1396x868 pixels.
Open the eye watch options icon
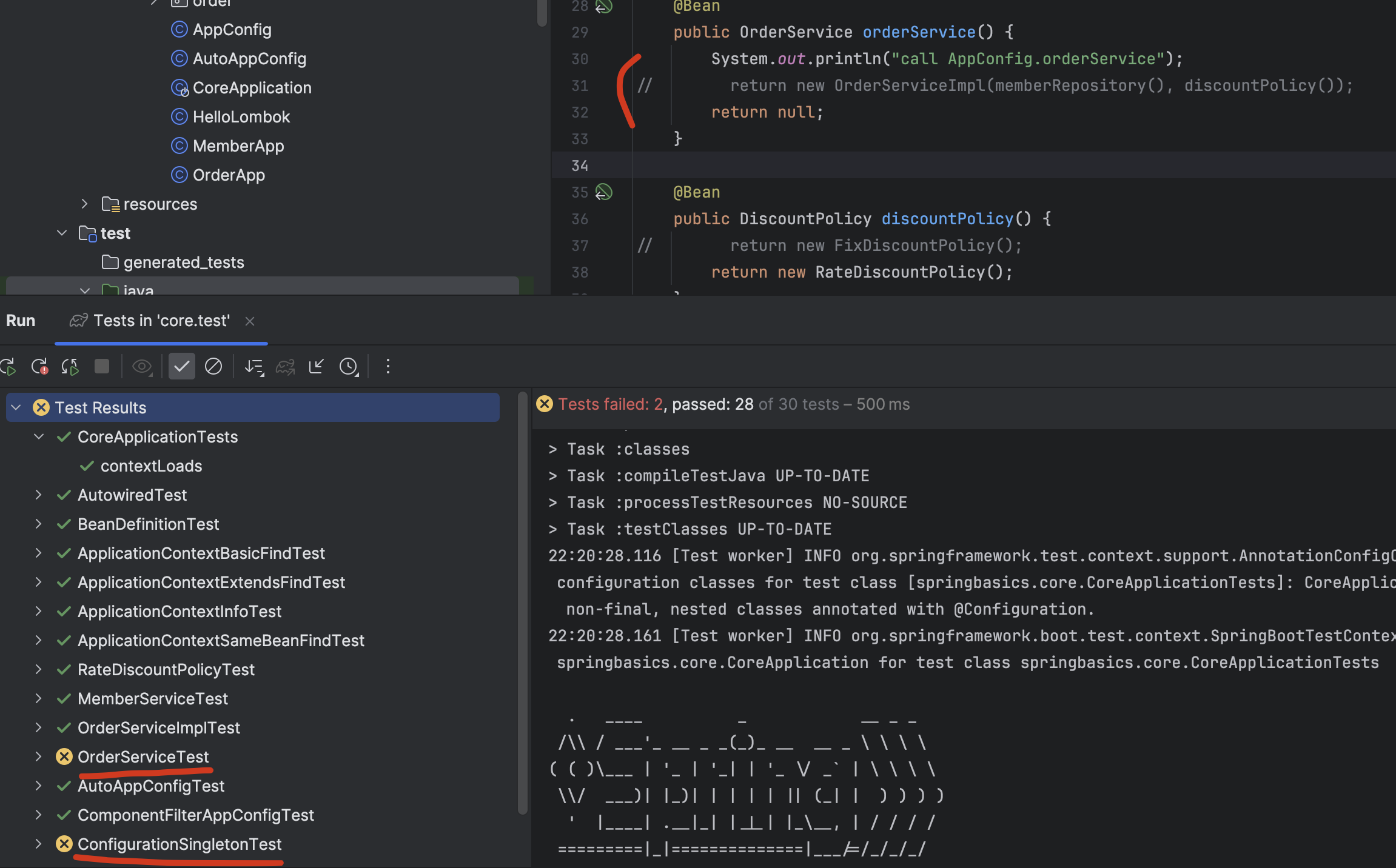[x=142, y=367]
